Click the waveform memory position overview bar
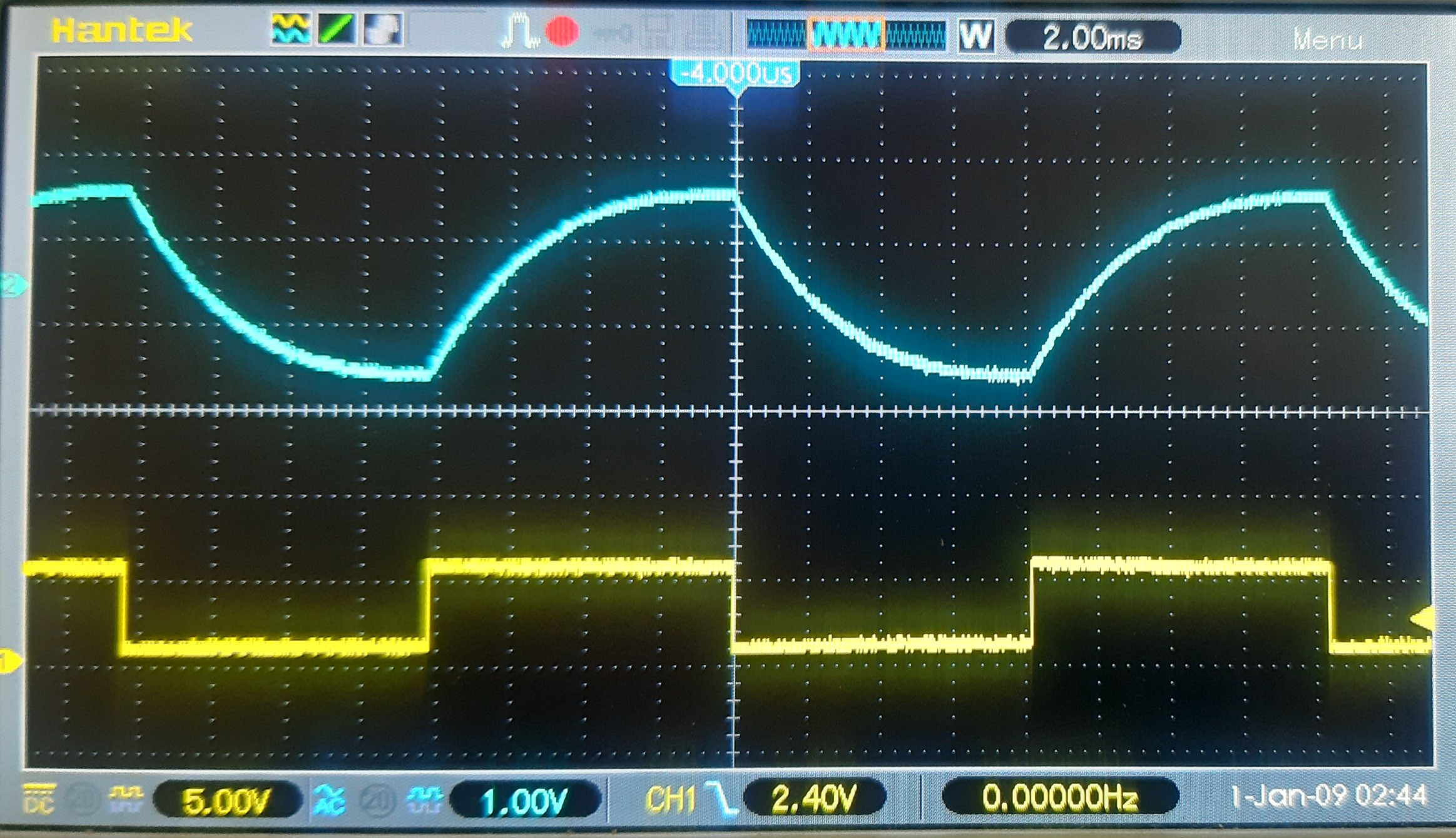This screenshot has height=838, width=1456. (x=846, y=34)
